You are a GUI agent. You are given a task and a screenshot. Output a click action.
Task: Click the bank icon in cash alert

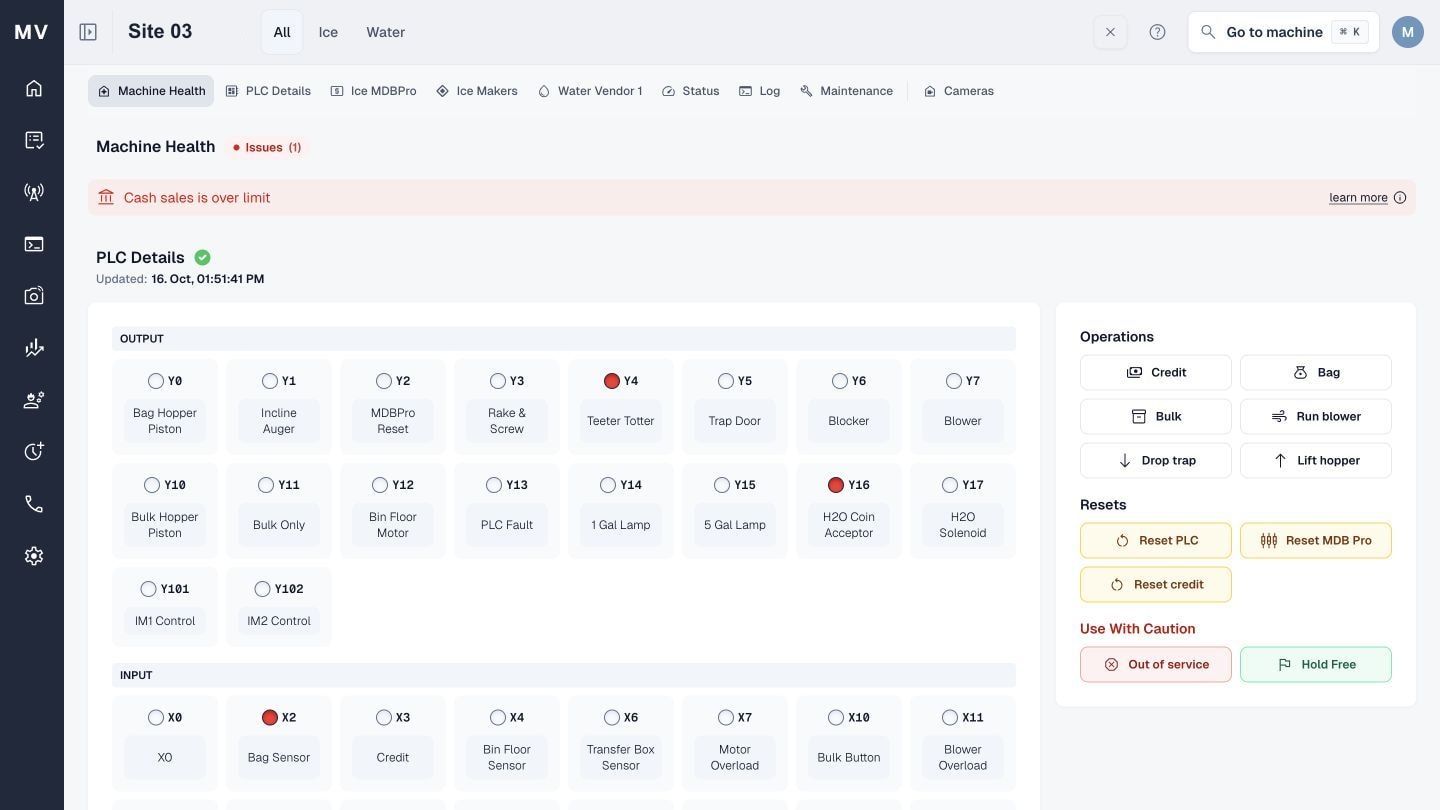106,198
